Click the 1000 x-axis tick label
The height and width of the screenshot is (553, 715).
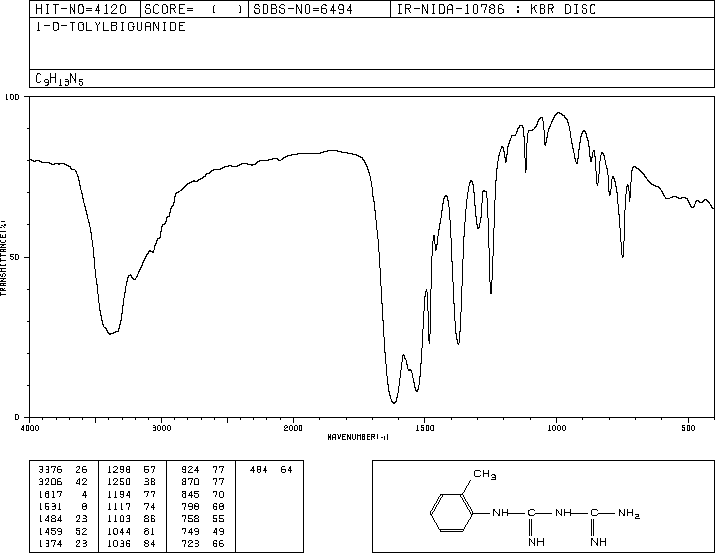click(x=556, y=428)
